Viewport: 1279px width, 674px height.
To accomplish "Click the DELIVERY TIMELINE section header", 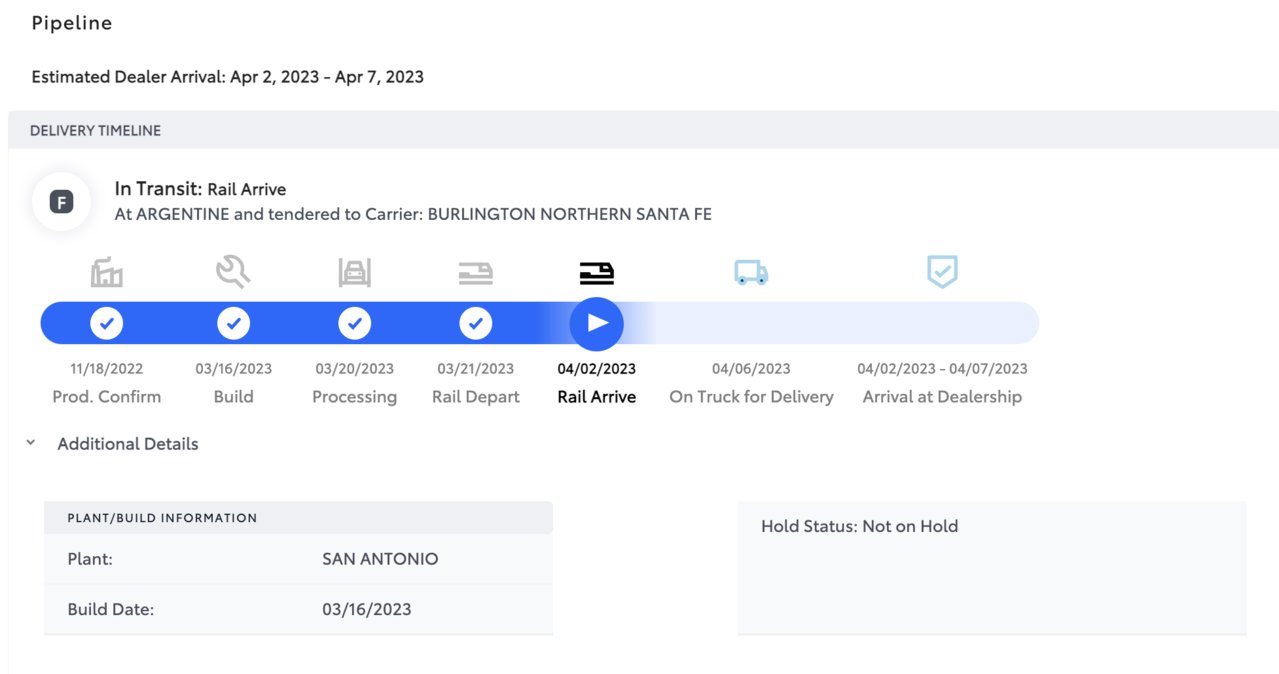I will pos(643,130).
